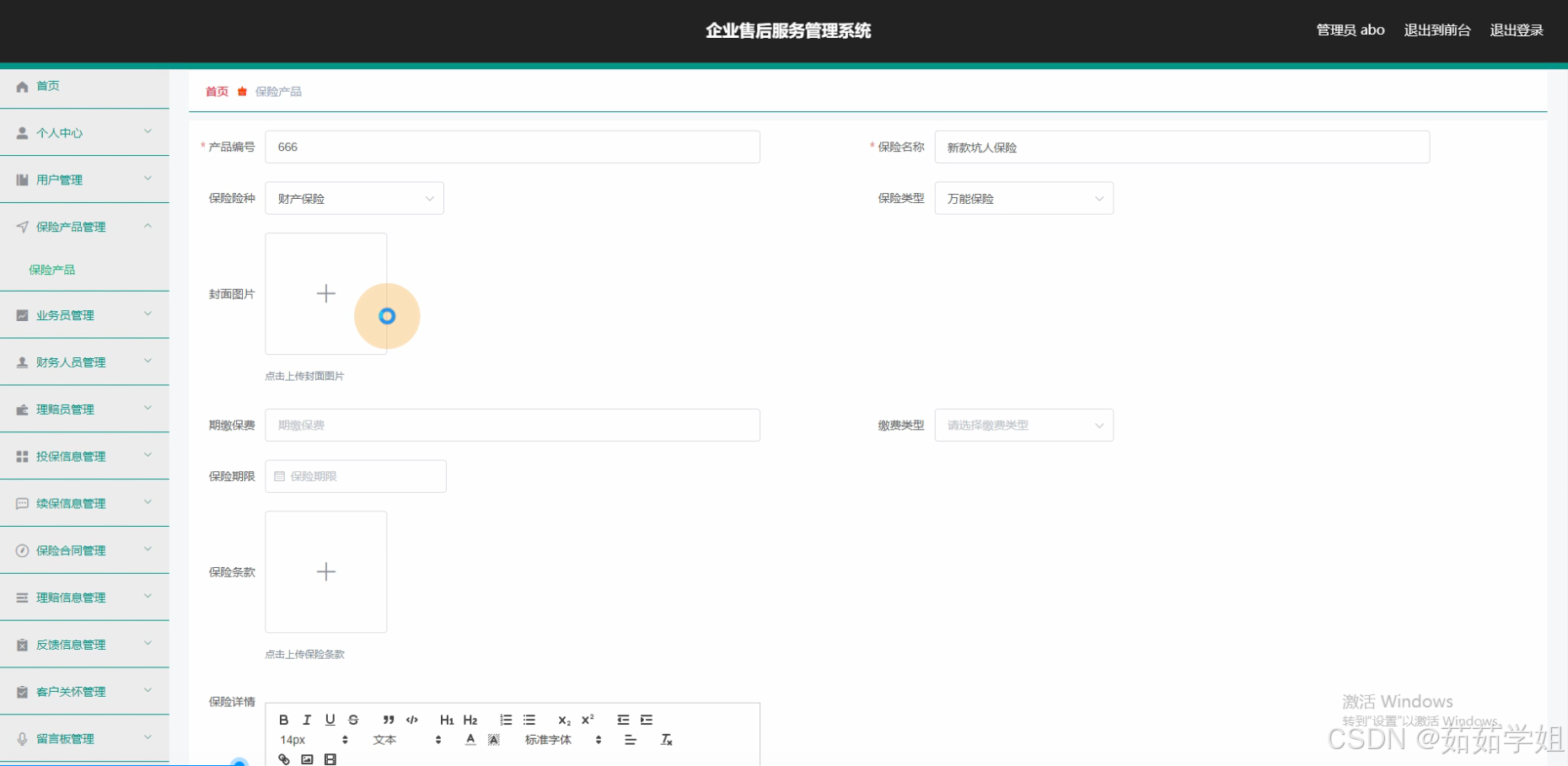Image resolution: width=1568 pixels, height=766 pixels.
Task: Apply H1 heading in the editor
Action: 447,720
